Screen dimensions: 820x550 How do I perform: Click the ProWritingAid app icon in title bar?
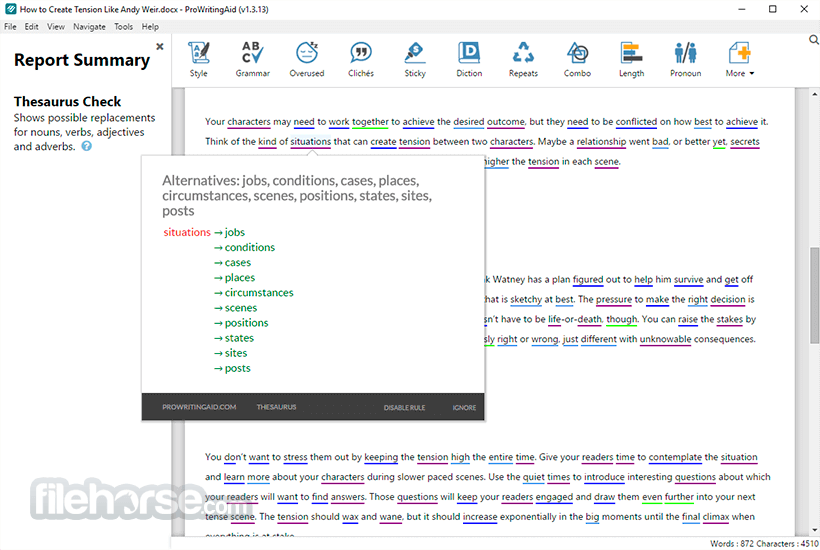(x=10, y=9)
